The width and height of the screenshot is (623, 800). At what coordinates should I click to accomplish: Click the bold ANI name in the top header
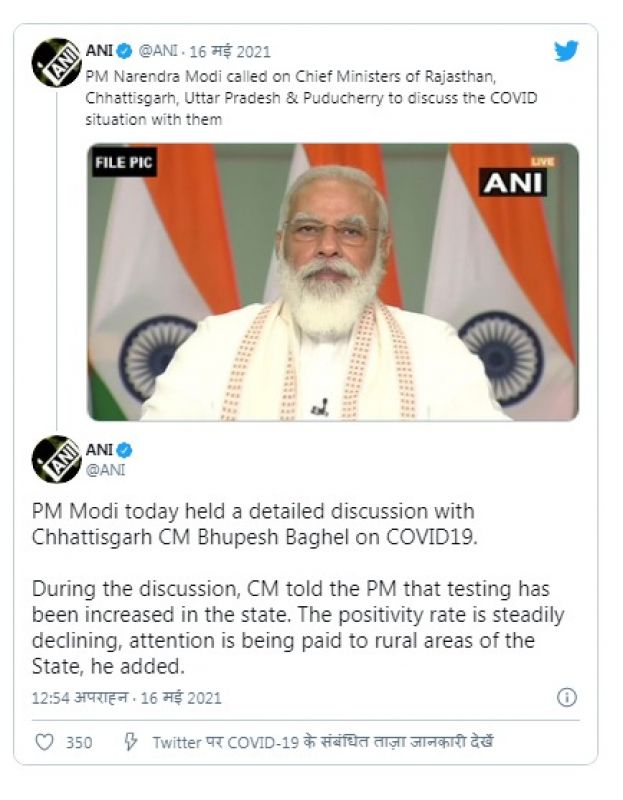click(x=99, y=51)
